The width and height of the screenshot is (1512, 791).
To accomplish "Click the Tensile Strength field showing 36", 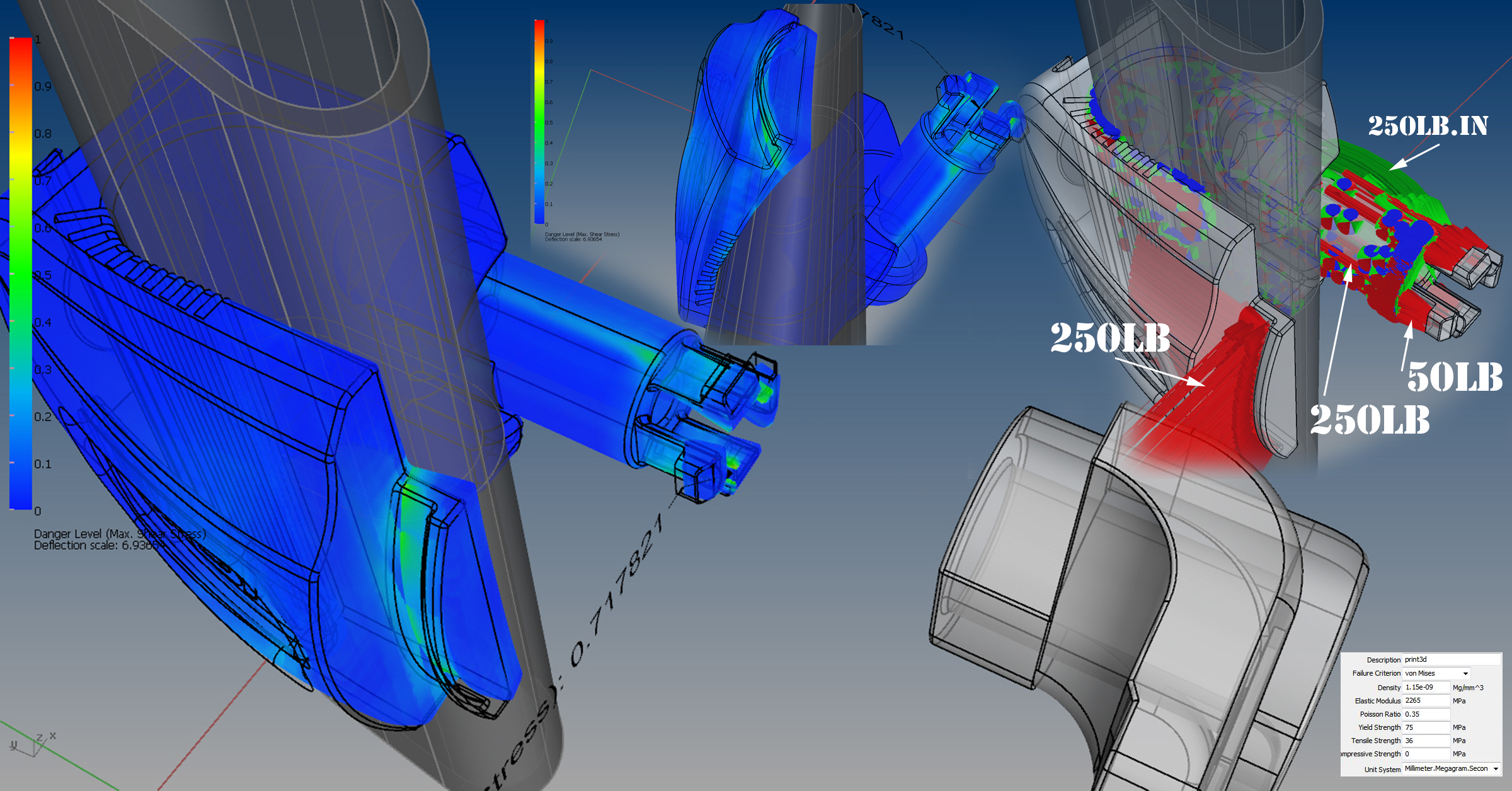I will 1426,741.
